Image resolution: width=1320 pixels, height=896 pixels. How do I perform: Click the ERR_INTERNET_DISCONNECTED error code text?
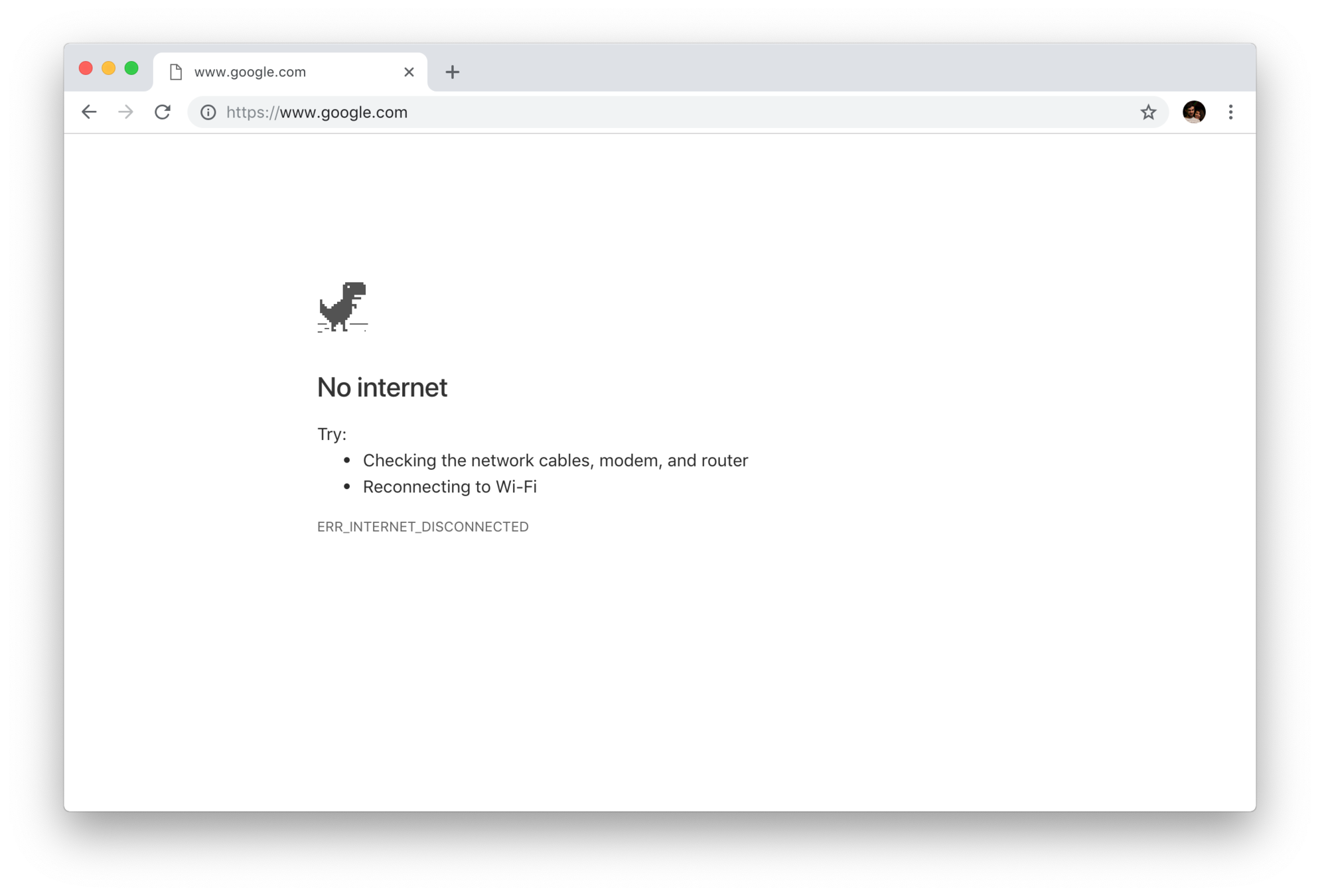tap(423, 526)
